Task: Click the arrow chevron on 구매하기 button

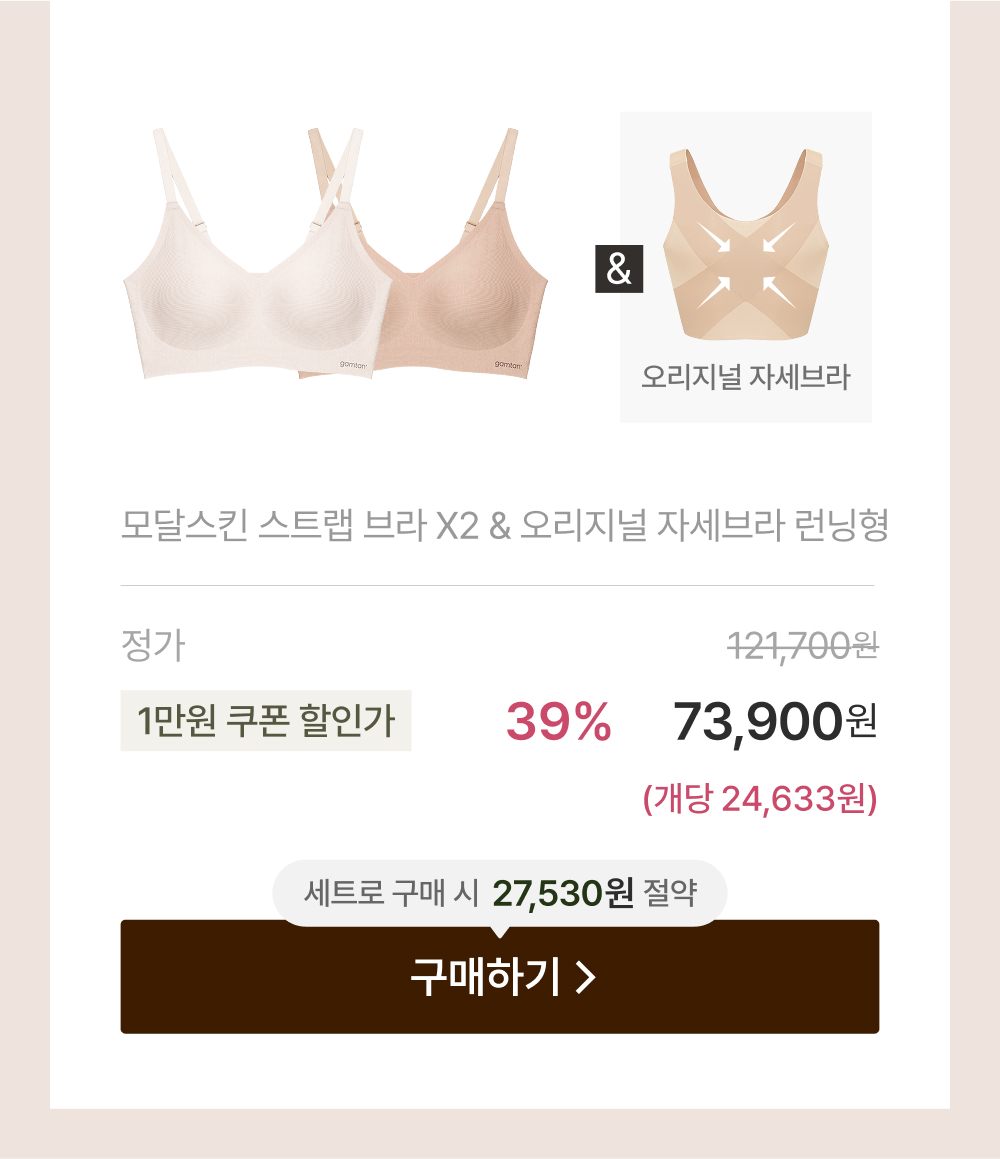Action: click(586, 977)
